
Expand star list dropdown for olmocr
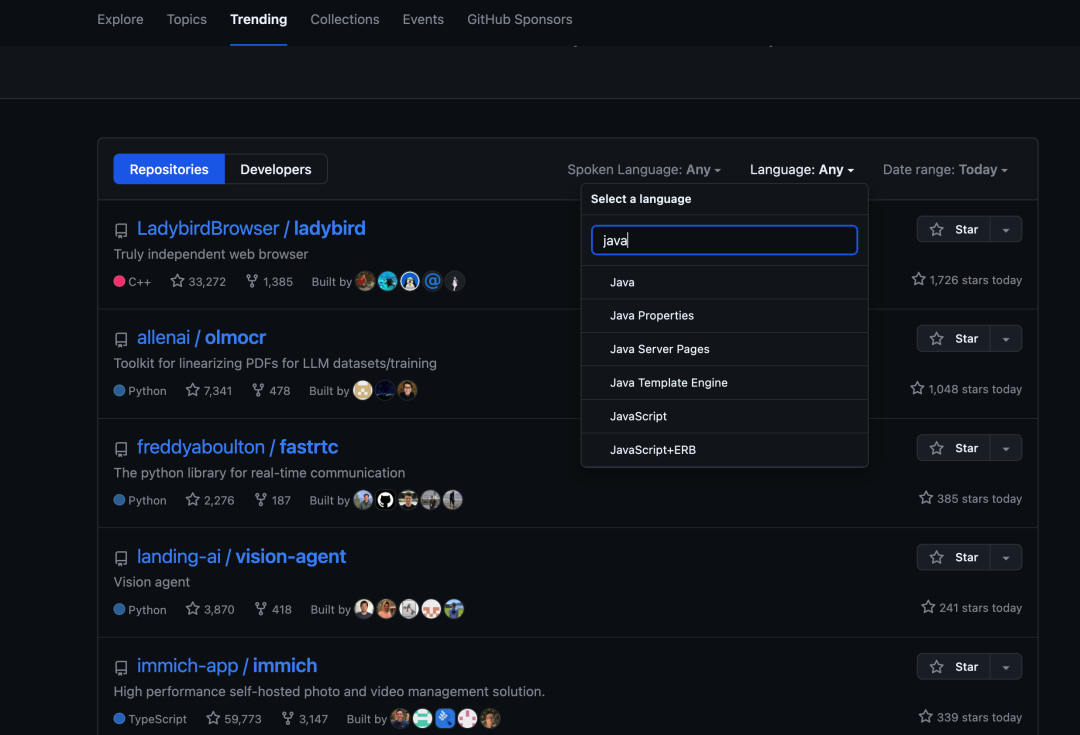1006,339
